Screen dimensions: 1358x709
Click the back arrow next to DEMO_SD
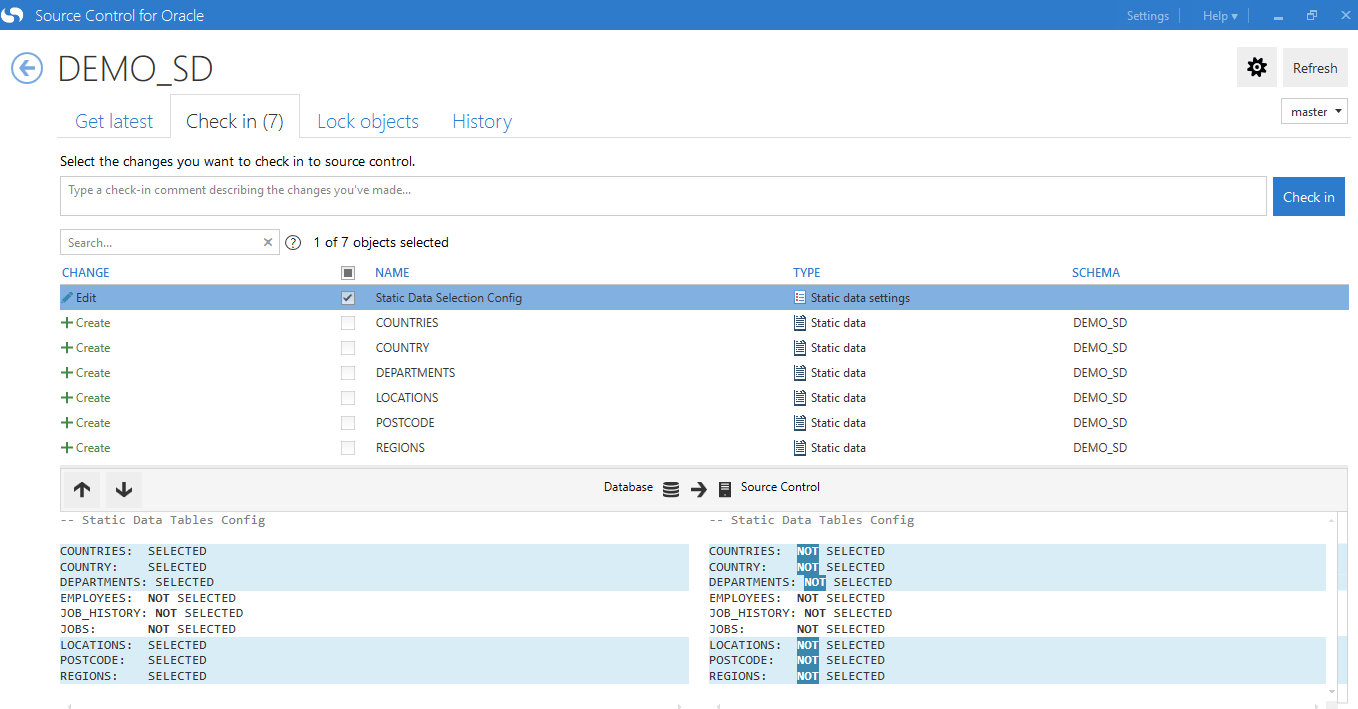point(27,68)
